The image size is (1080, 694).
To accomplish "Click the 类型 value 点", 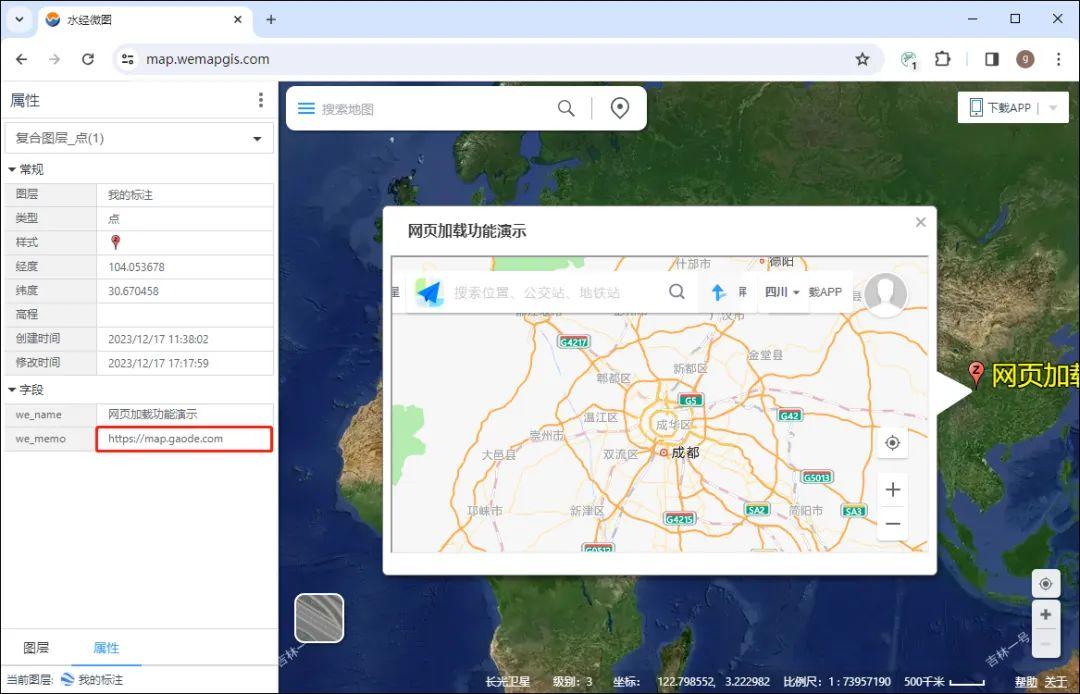I will [x=185, y=219].
